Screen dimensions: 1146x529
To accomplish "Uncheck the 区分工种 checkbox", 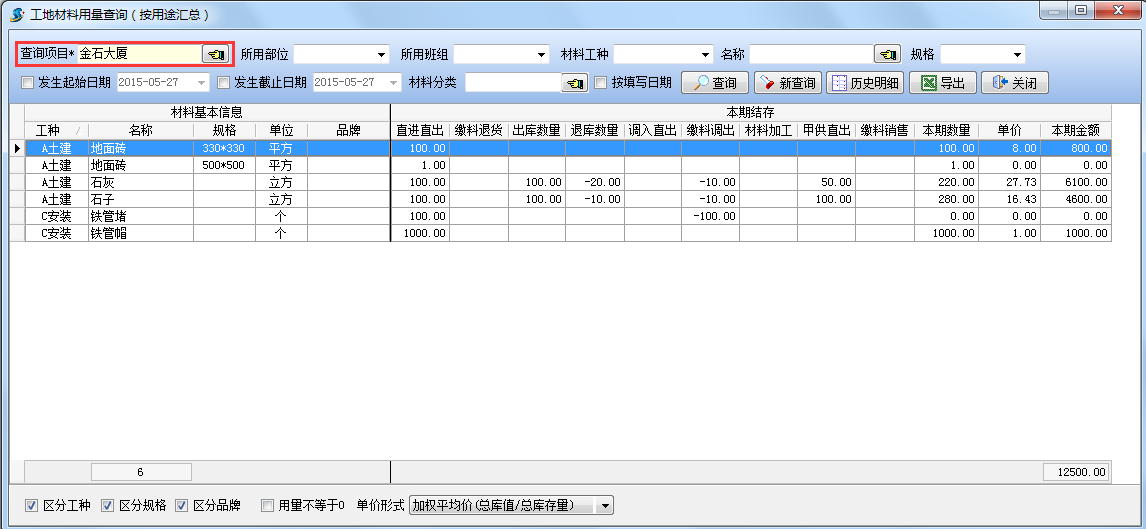I will (31, 506).
